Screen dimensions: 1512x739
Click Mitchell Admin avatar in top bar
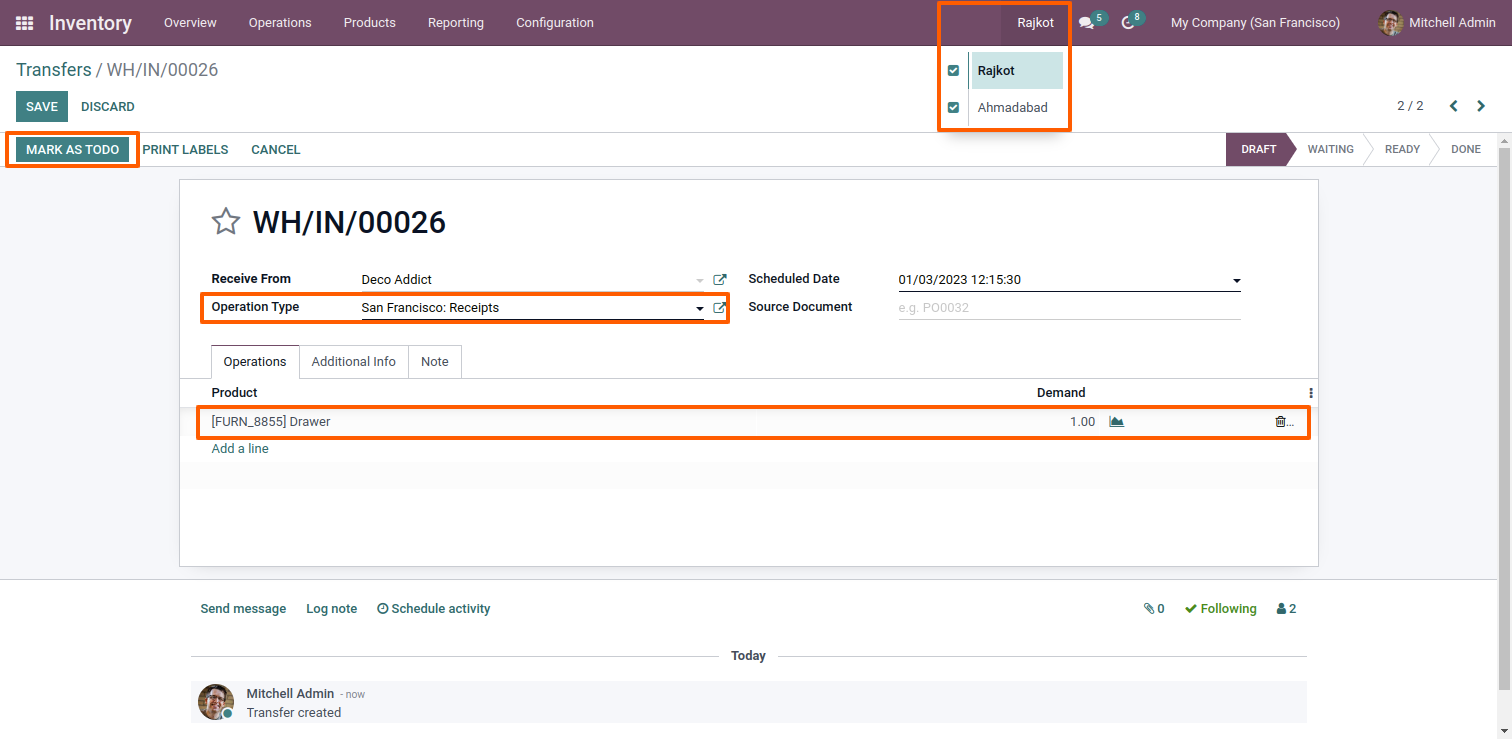pos(1390,23)
